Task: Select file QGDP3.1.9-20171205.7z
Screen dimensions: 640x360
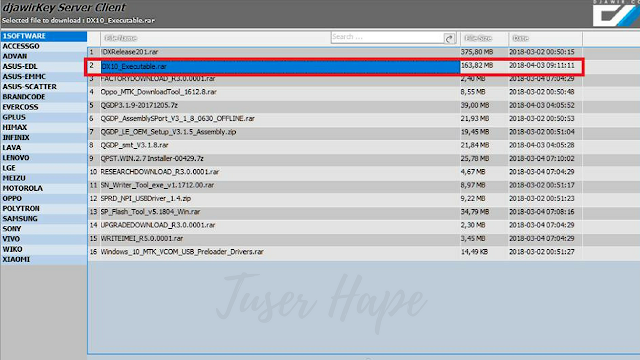Action: click(x=139, y=105)
